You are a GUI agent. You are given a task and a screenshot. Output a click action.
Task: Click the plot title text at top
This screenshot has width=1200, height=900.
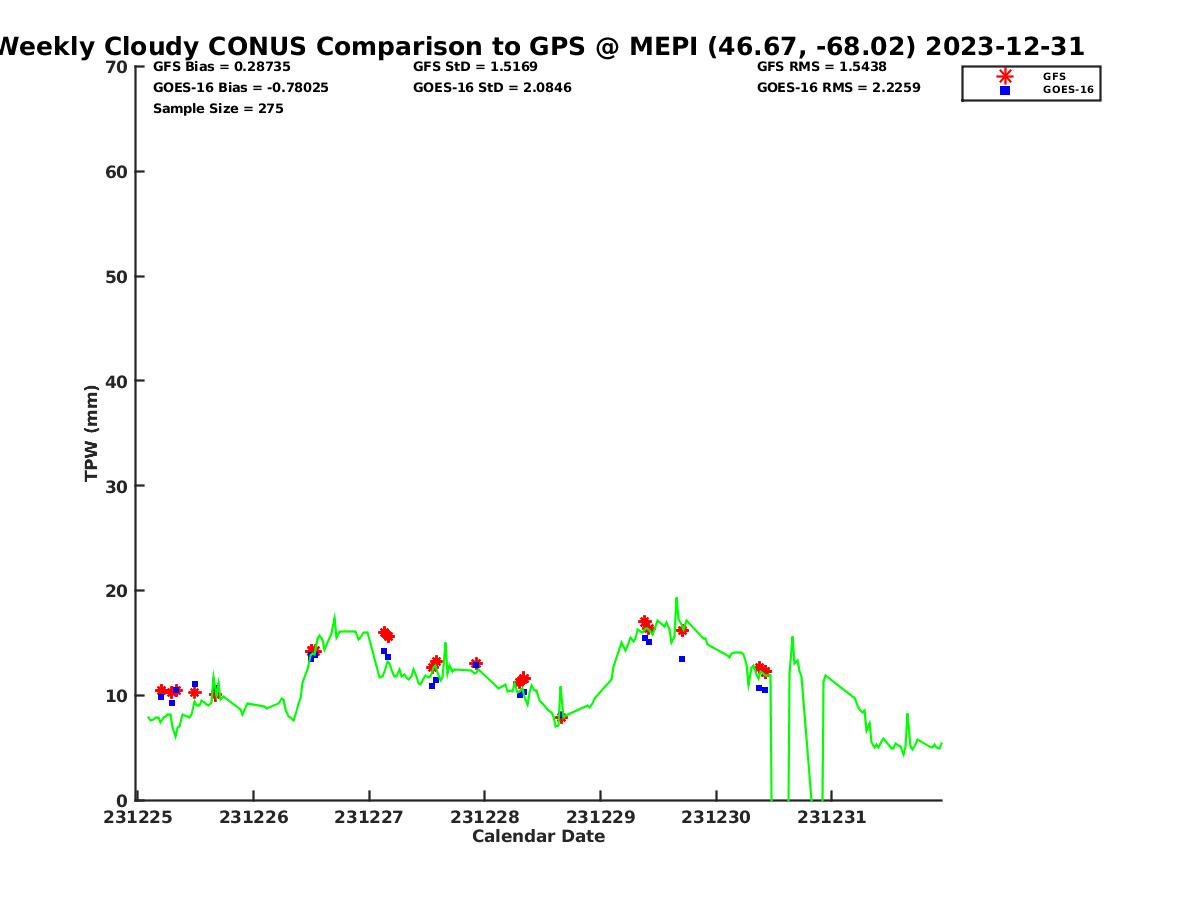click(x=540, y=46)
